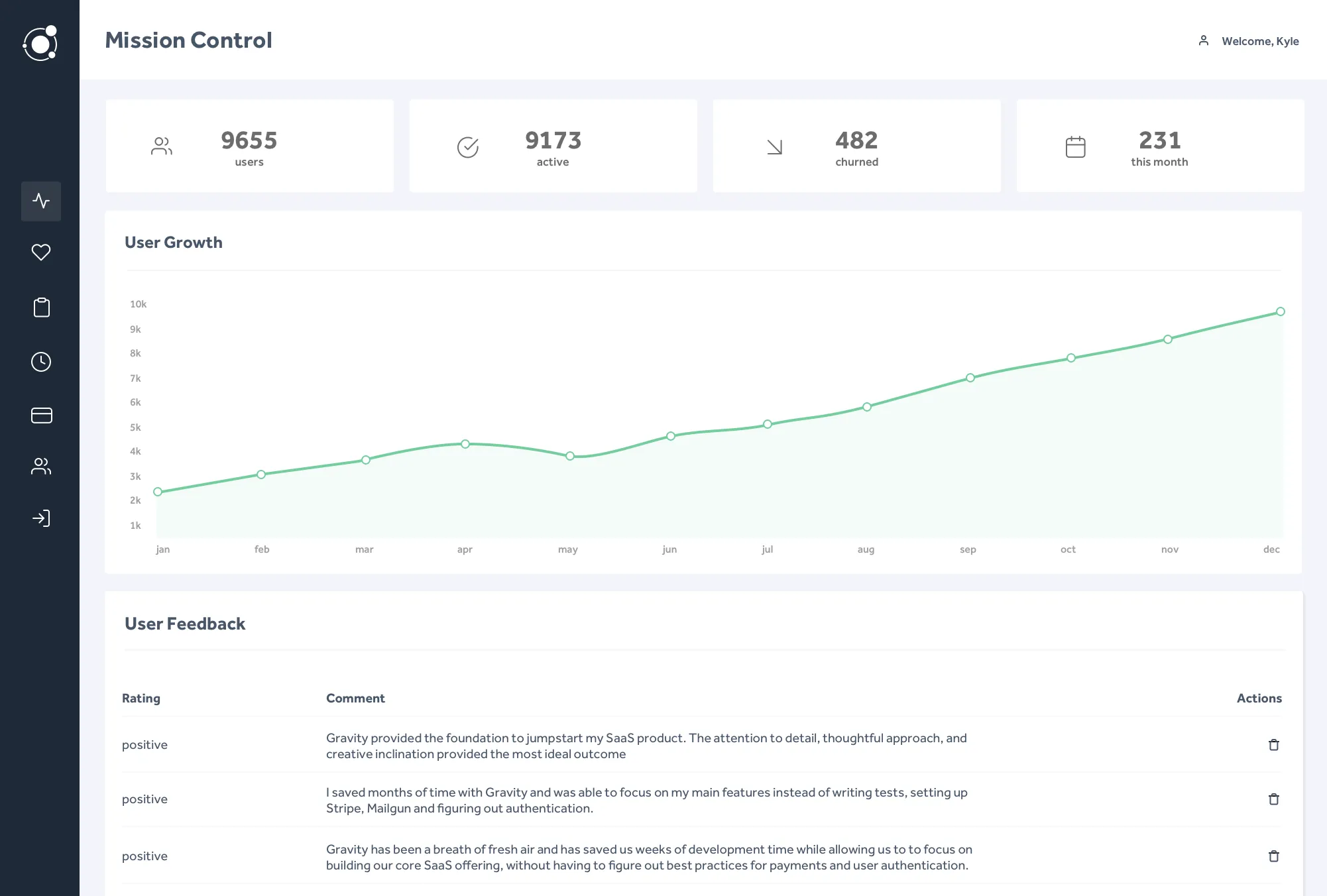Screen dimensions: 1327x896
Task: Click the Rating column header
Action: [141, 699]
